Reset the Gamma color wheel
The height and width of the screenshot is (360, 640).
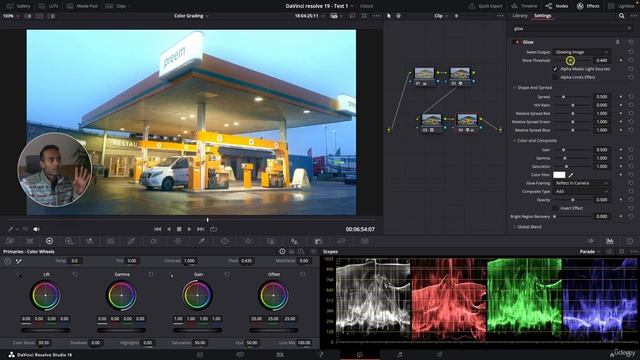coord(151,274)
